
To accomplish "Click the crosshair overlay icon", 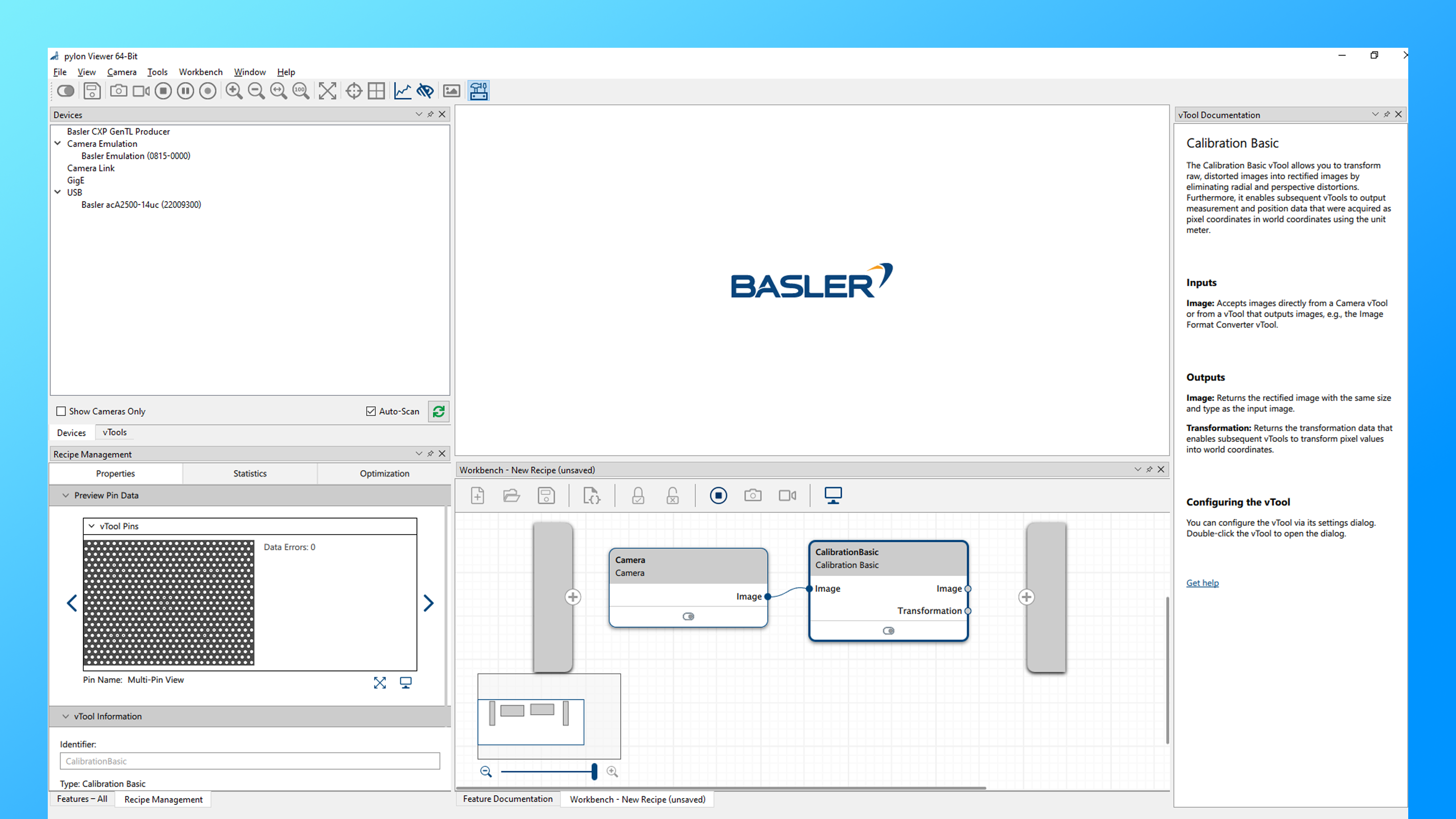I will (354, 91).
